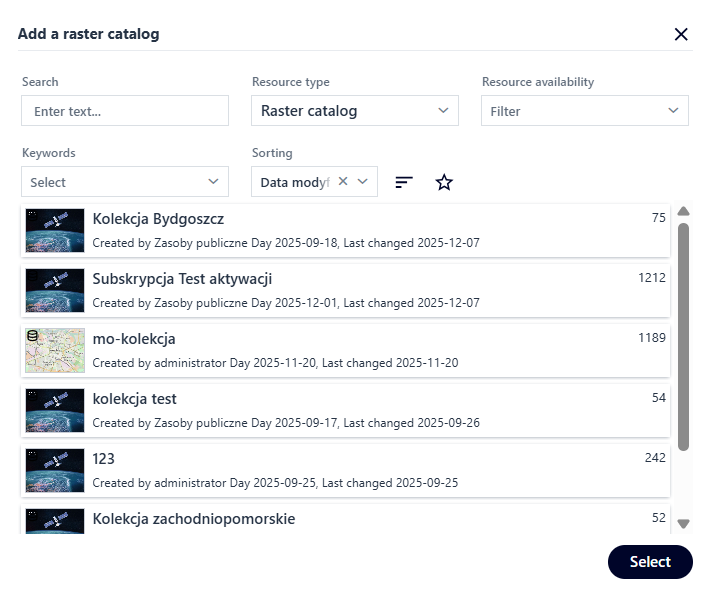Close the Add a raster catalog dialog
Screen dimensions: 708x597
click(x=681, y=34)
